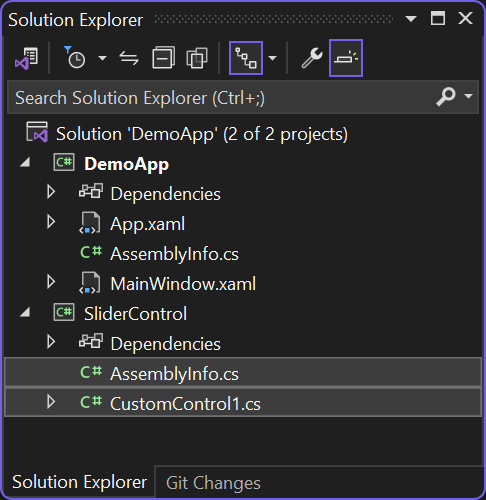The height and width of the screenshot is (500, 486).
Task: Click the Show All Files icon
Action: [x=197, y=58]
